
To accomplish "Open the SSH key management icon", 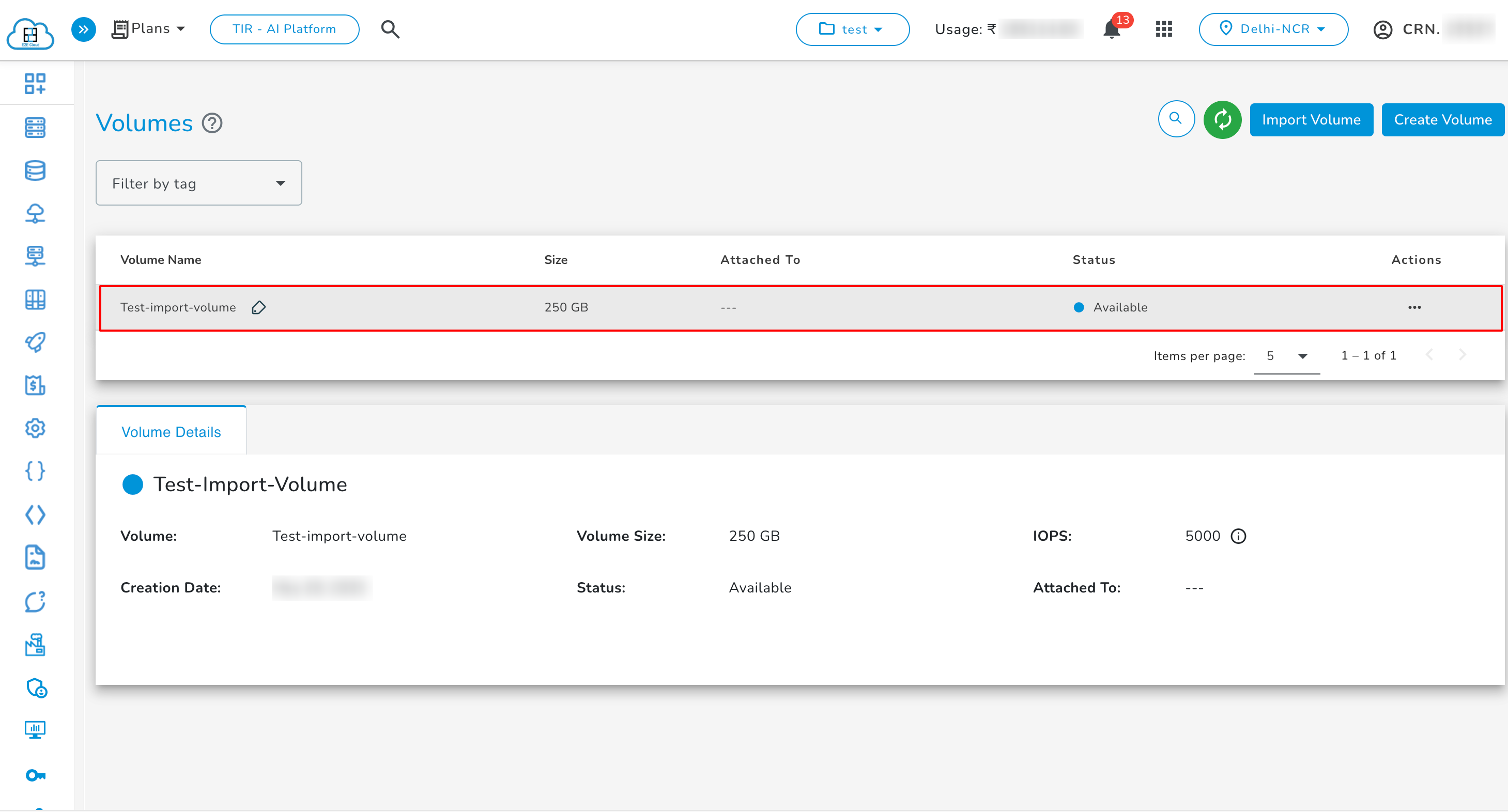I will [x=35, y=775].
